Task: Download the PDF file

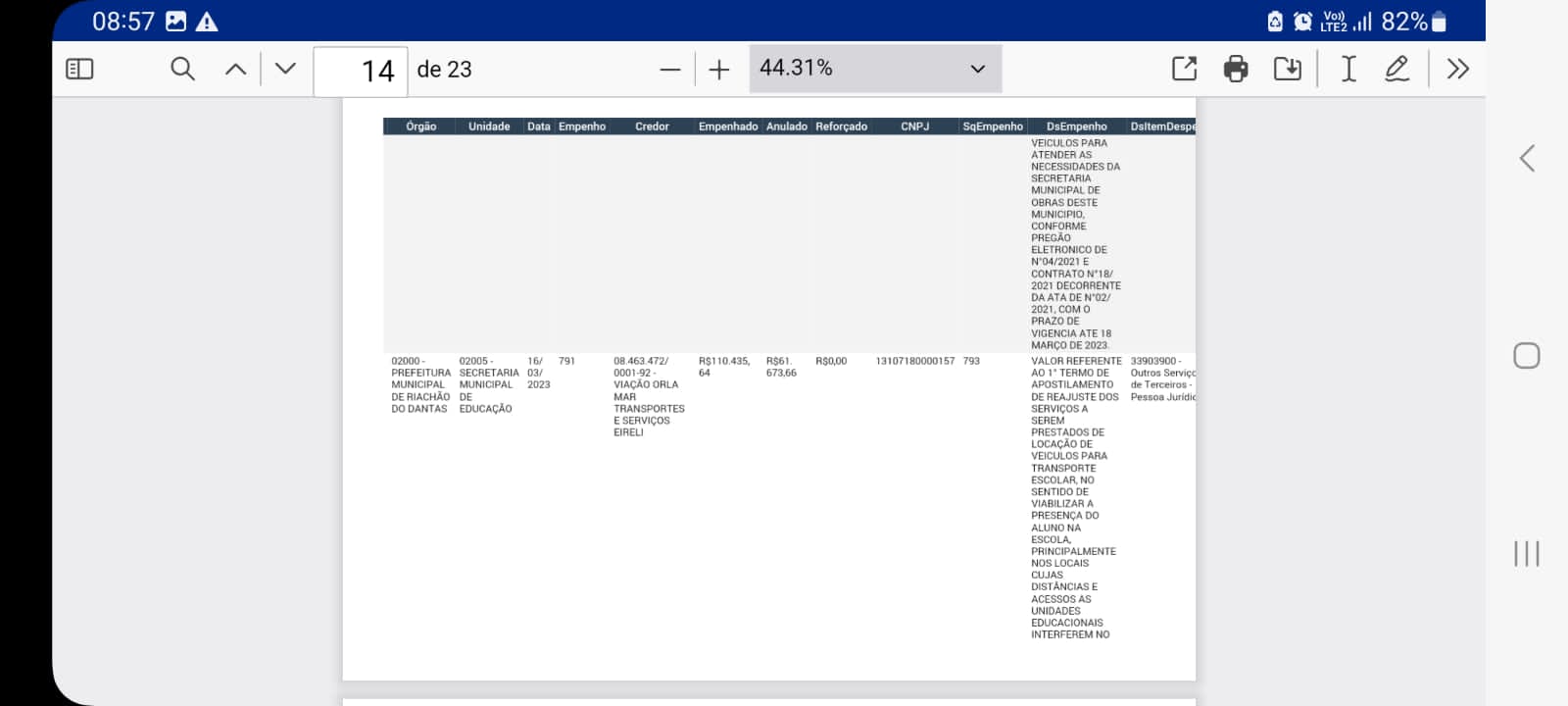Action: point(1287,69)
